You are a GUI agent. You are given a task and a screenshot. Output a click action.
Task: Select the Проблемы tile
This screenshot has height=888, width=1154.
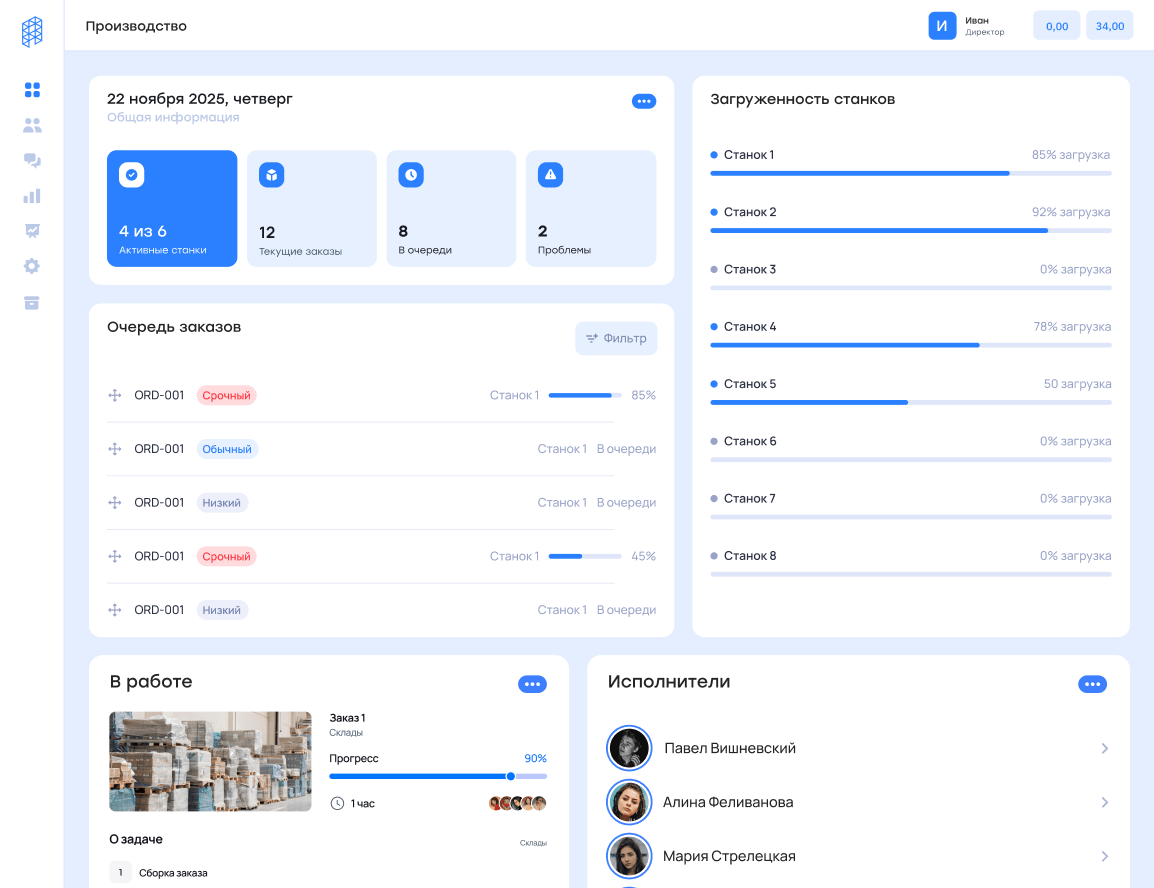[x=590, y=209]
